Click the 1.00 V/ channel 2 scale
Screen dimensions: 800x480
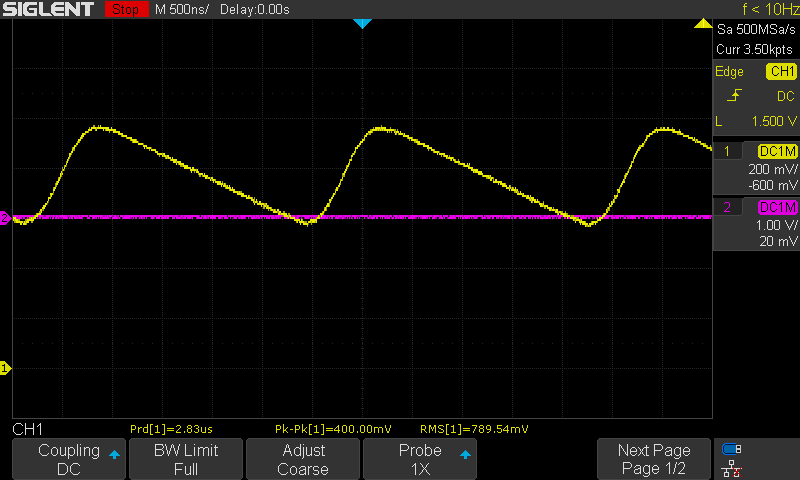[776, 225]
